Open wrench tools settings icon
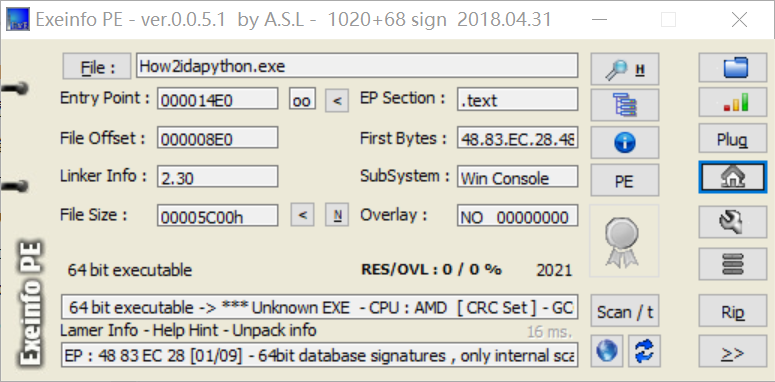775x382 pixels. coord(733,221)
